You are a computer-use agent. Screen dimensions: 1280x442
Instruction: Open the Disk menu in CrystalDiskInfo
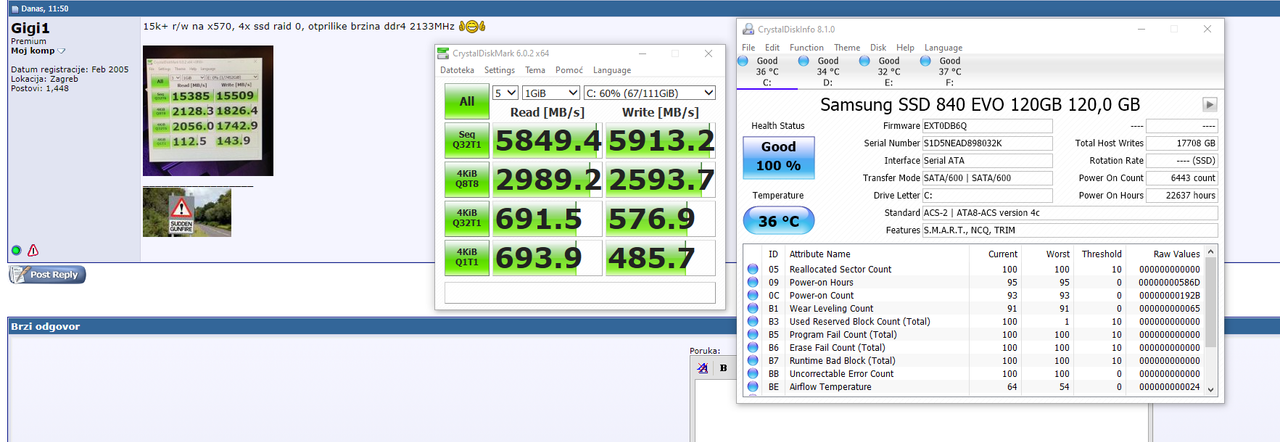point(878,47)
